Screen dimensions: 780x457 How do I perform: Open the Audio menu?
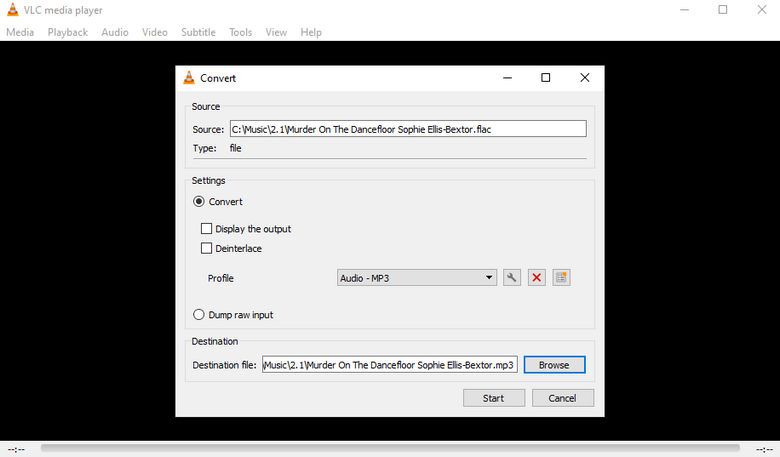115,32
